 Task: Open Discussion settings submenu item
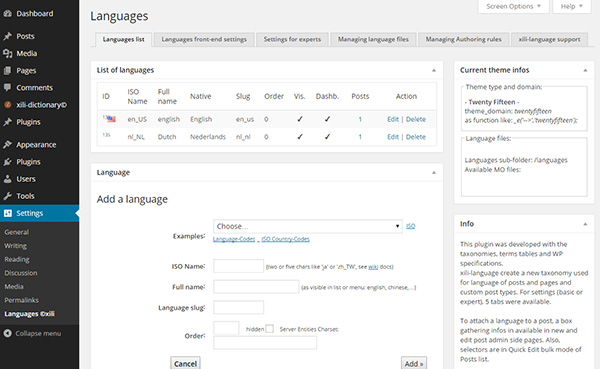pyautogui.click(x=21, y=273)
